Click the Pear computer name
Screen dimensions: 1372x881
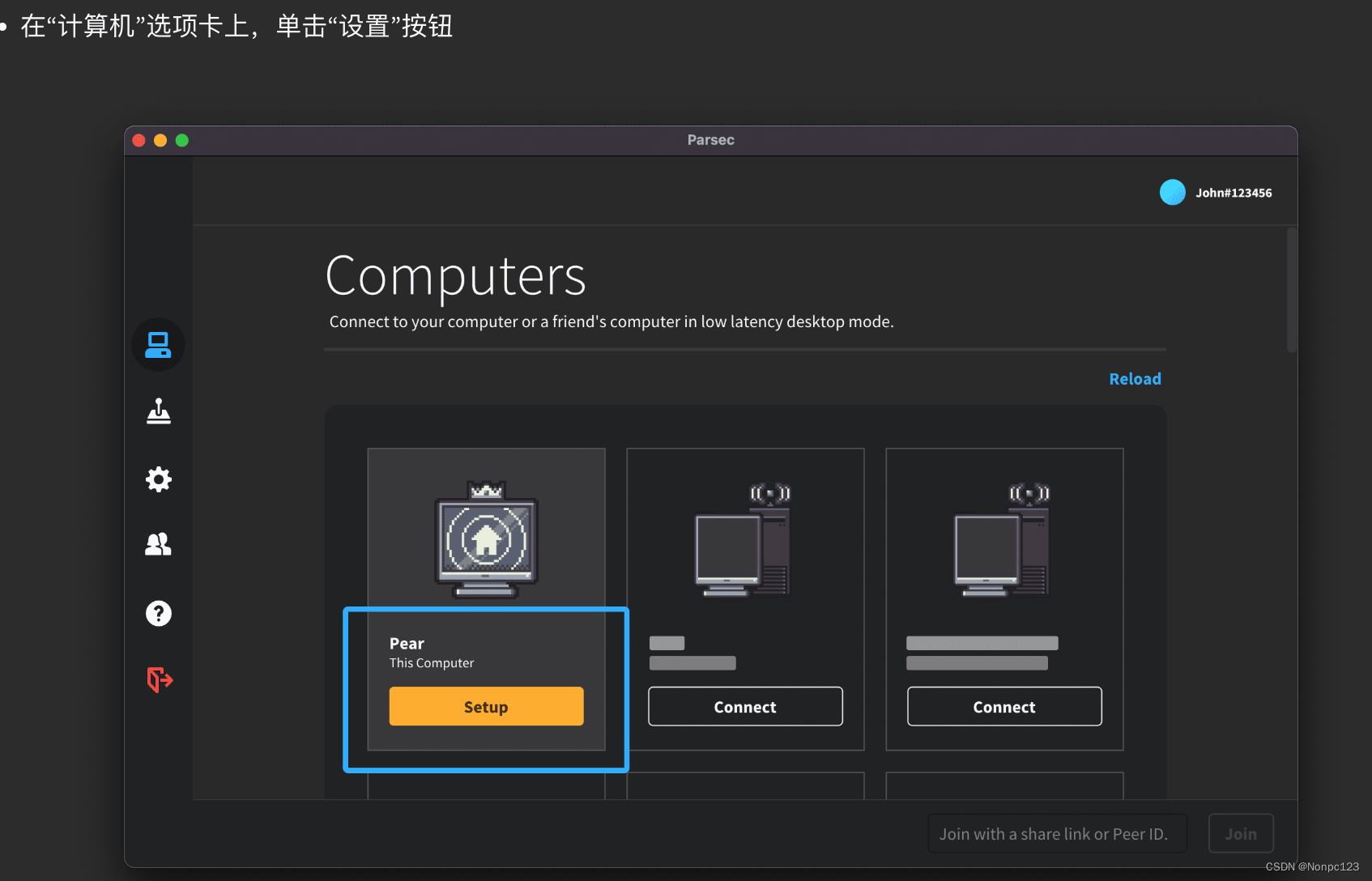[407, 644]
